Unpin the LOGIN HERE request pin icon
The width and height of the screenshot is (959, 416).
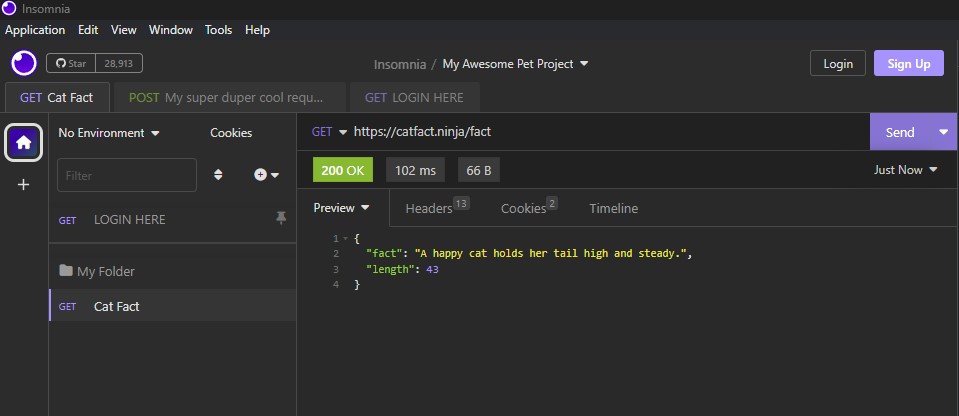click(281, 218)
